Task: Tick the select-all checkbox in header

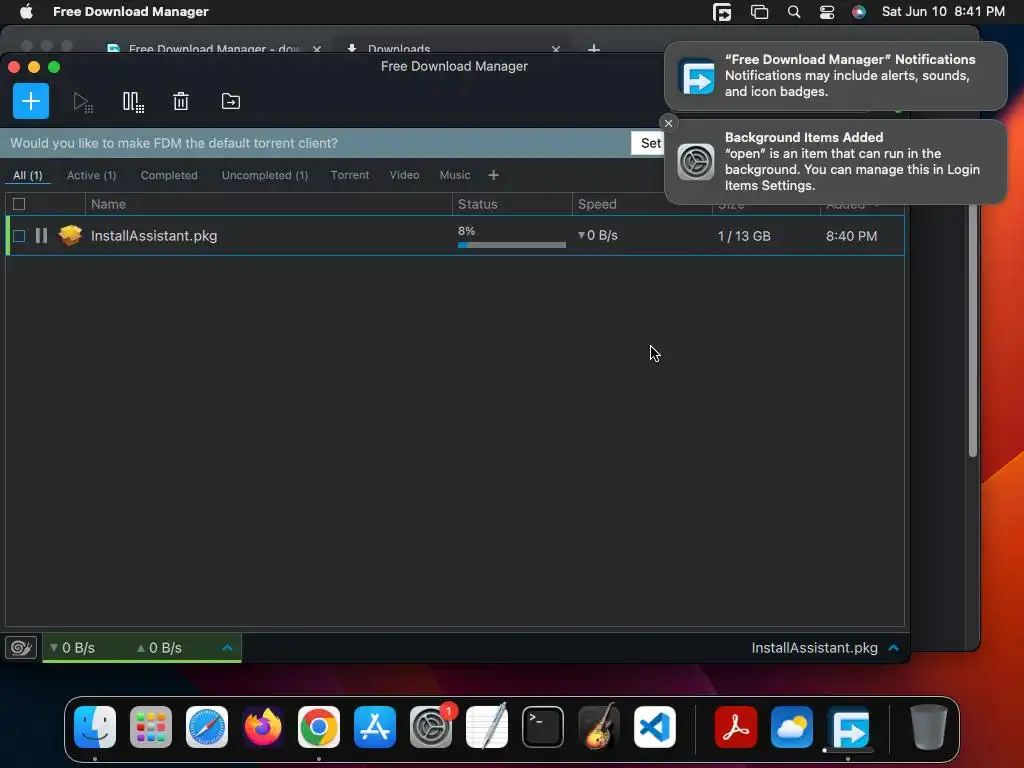Action: click(x=19, y=204)
